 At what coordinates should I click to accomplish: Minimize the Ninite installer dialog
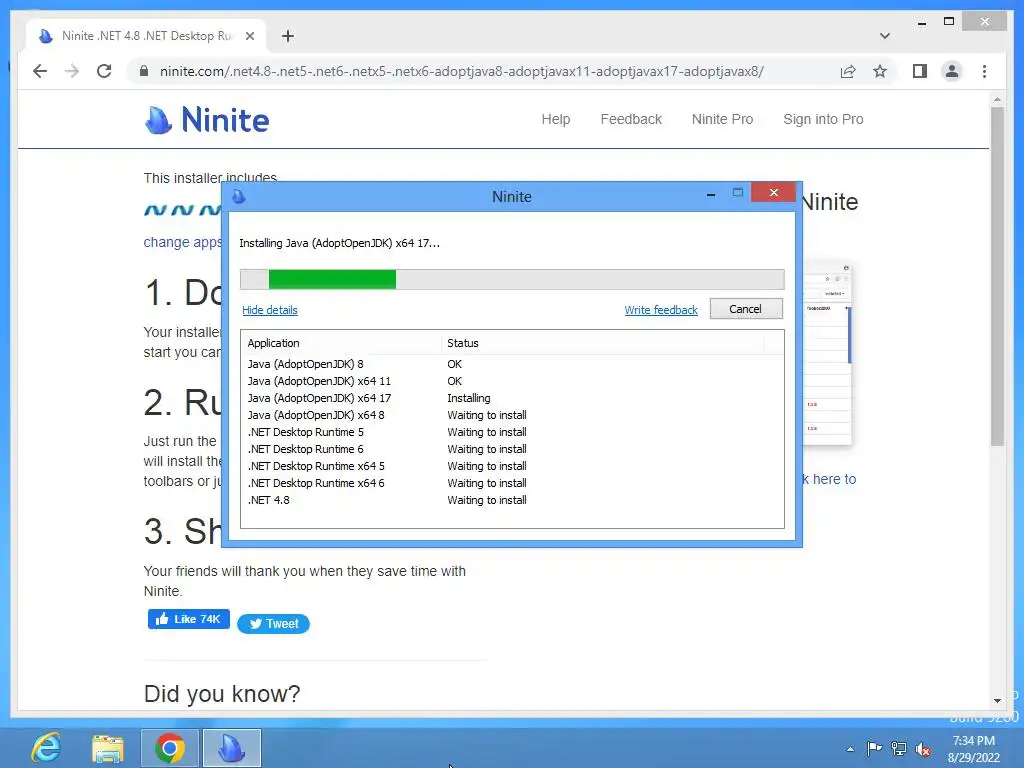point(711,194)
